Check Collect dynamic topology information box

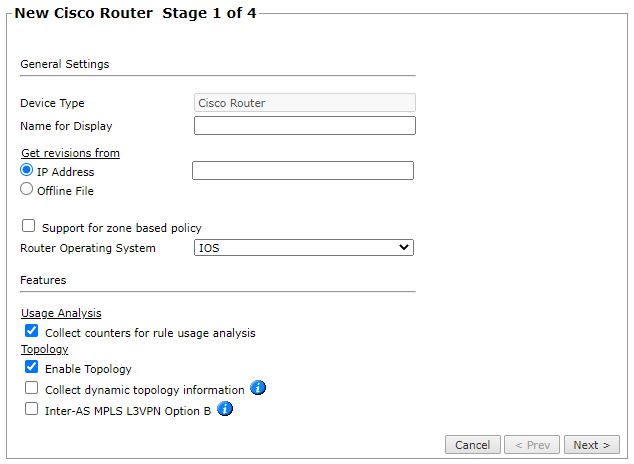point(32,388)
